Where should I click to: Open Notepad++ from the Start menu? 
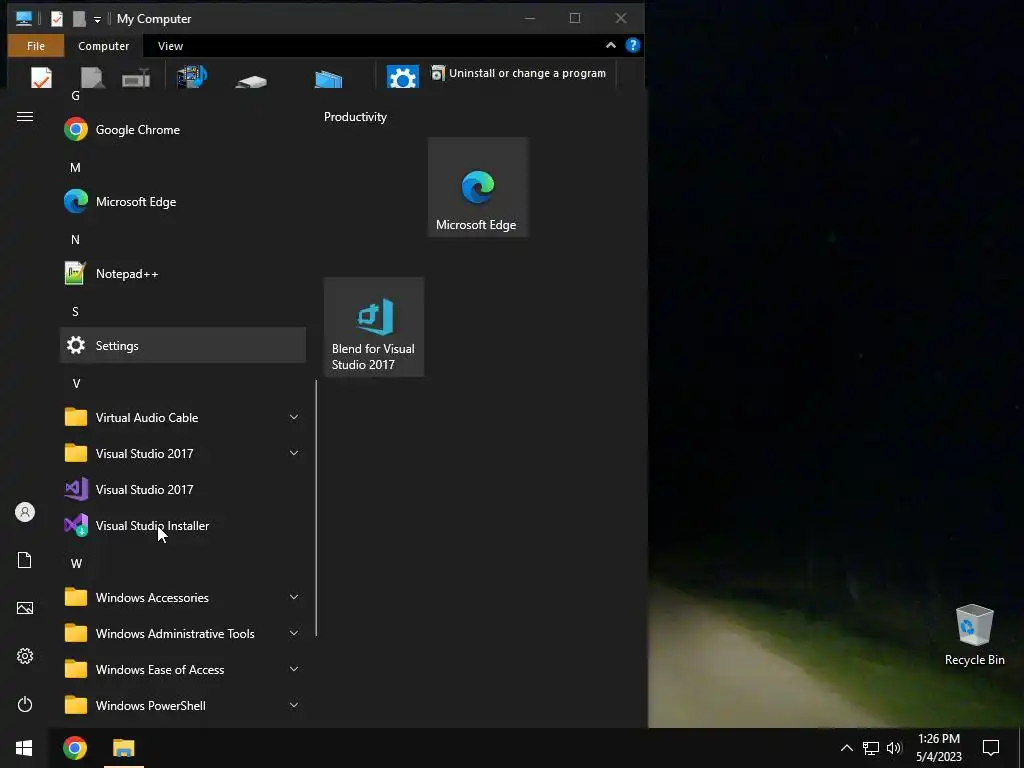[x=183, y=274]
